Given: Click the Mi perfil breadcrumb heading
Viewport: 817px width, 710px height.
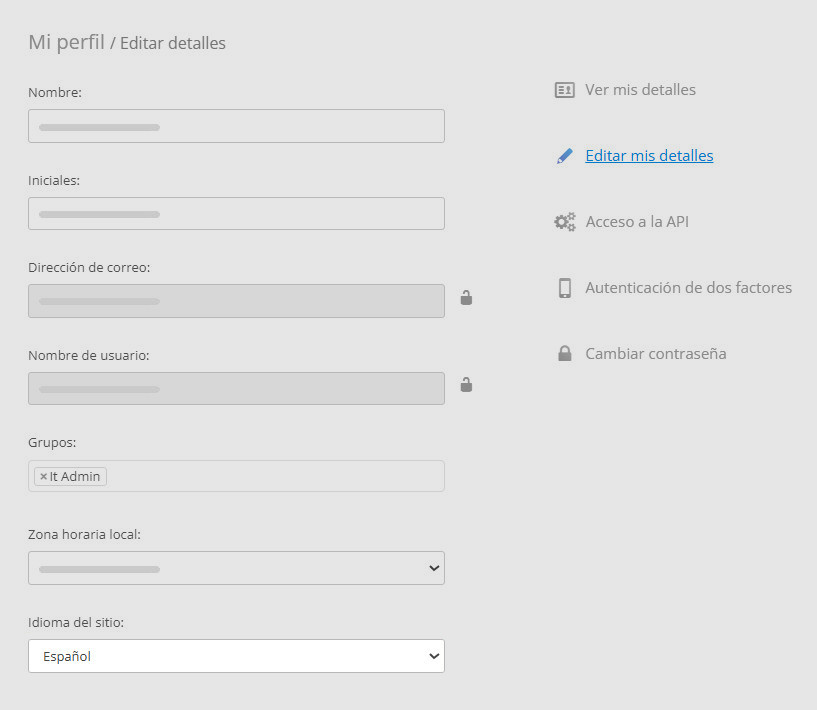Looking at the screenshot, I should [67, 42].
